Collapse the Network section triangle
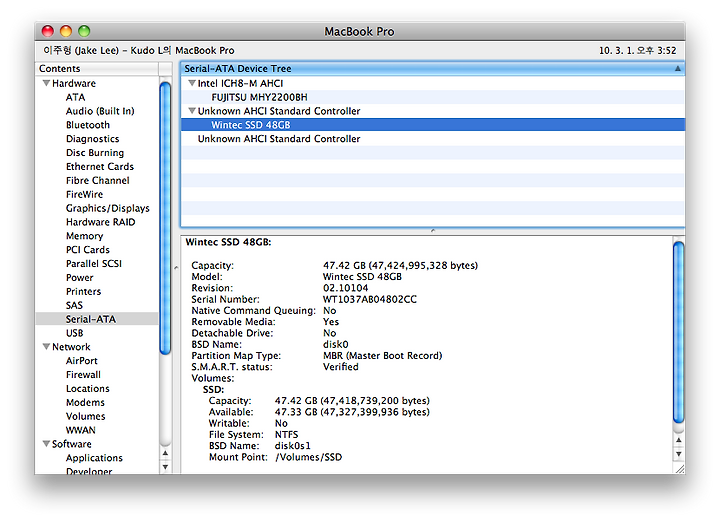Screen dimensions: 720x522 (46, 347)
